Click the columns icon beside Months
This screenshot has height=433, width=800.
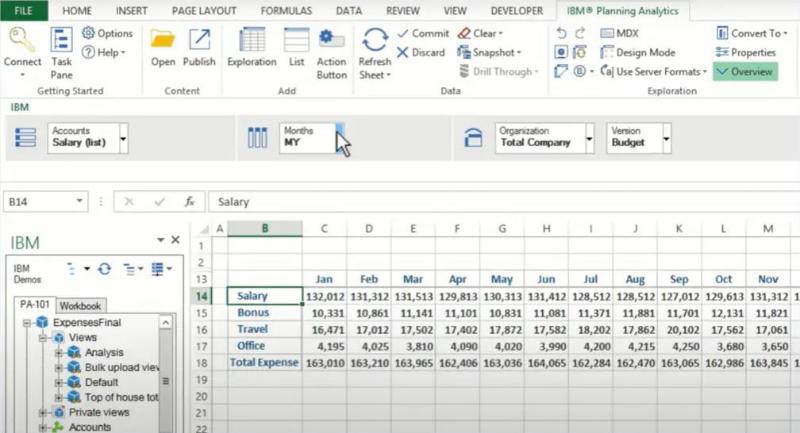[x=257, y=138]
